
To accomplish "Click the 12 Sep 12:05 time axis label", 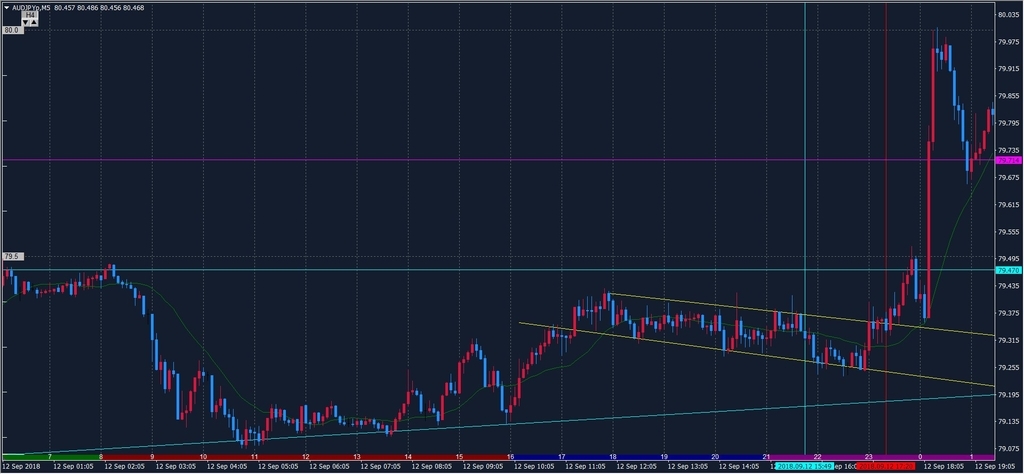I will click(x=637, y=467).
